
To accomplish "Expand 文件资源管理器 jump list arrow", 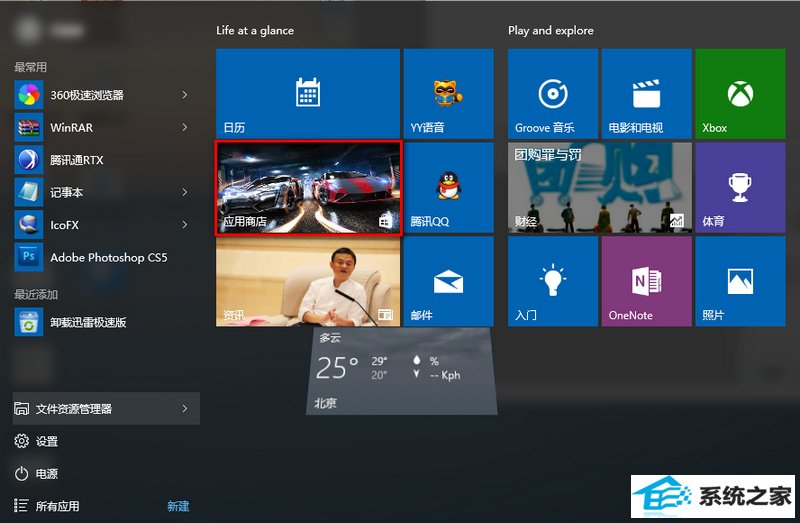I will [185, 408].
